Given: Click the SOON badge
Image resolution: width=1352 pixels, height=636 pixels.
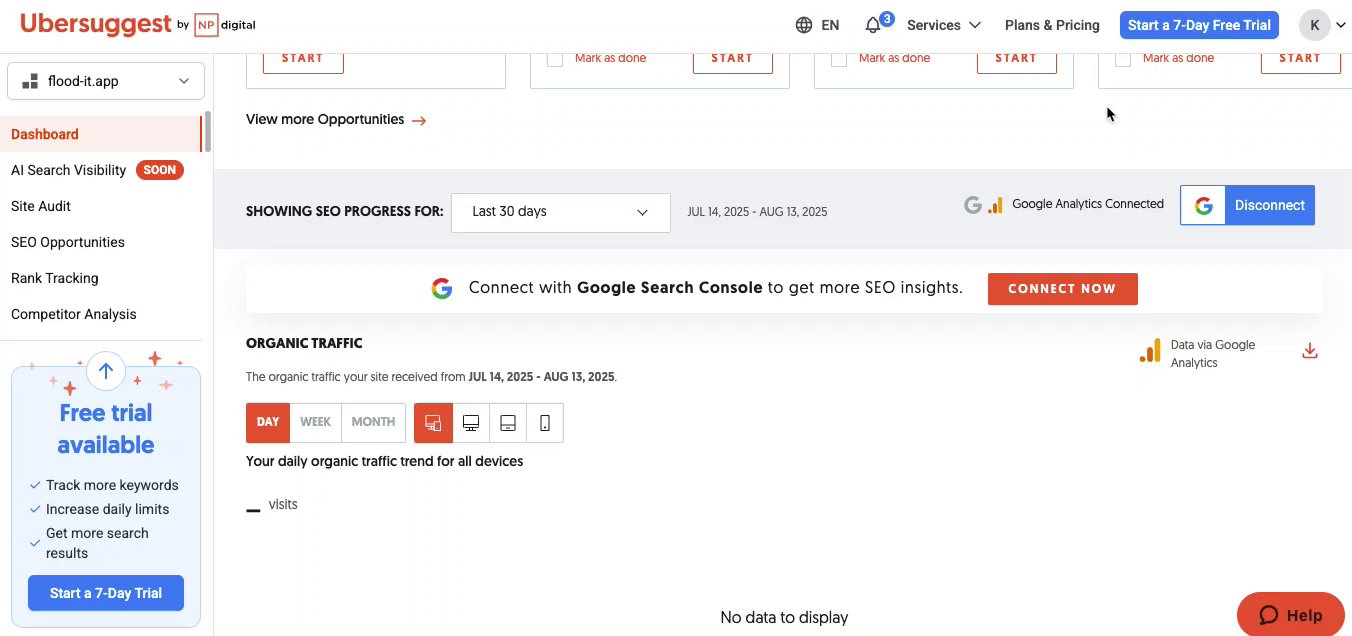Looking at the screenshot, I should click(160, 170).
